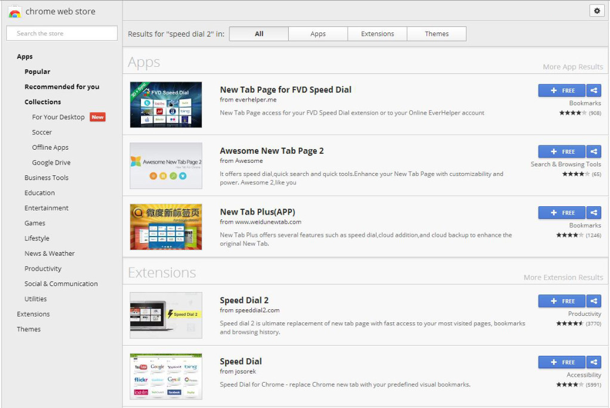This screenshot has width=610, height=408.
Task: Share New Tab Page for FVD Speed Dial
Action: 594,90
